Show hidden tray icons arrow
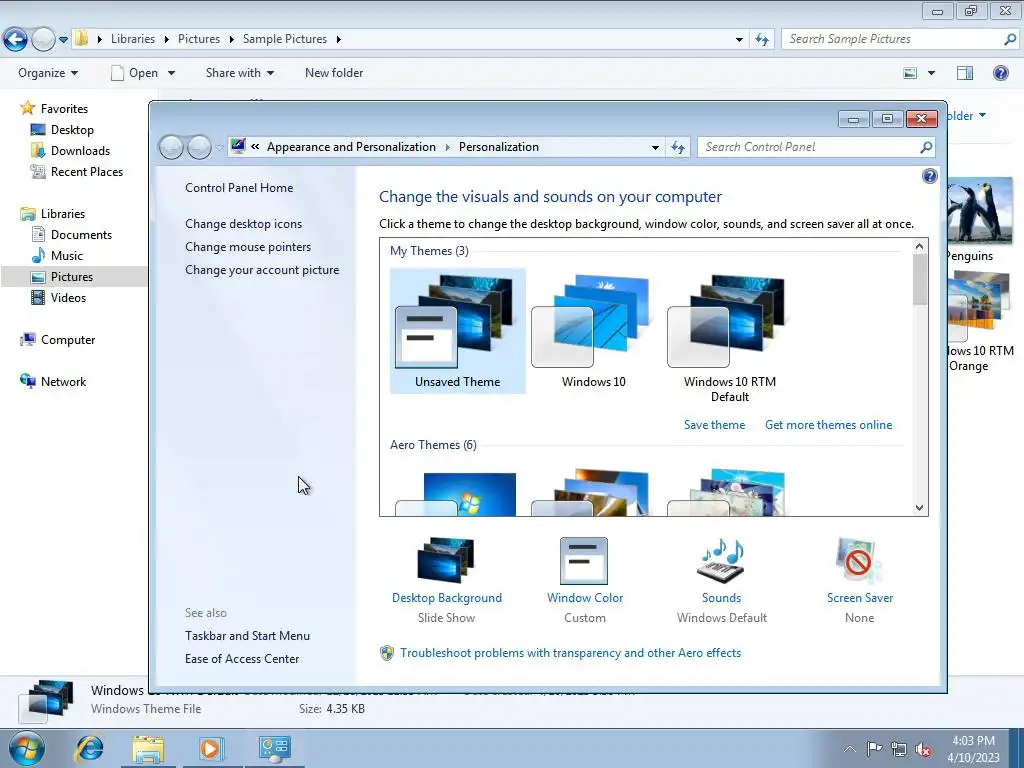The height and width of the screenshot is (768, 1024). point(850,749)
